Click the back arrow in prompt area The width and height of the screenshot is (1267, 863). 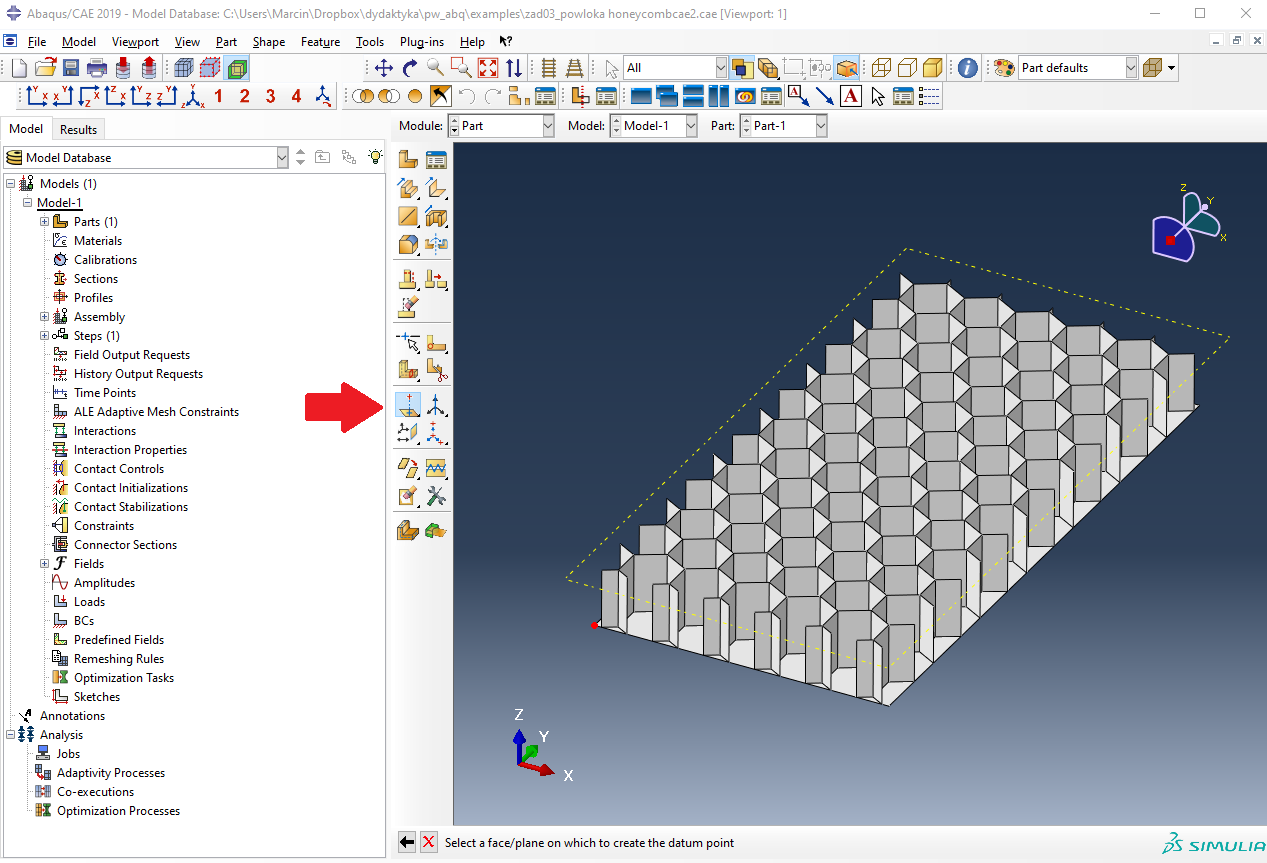click(407, 842)
